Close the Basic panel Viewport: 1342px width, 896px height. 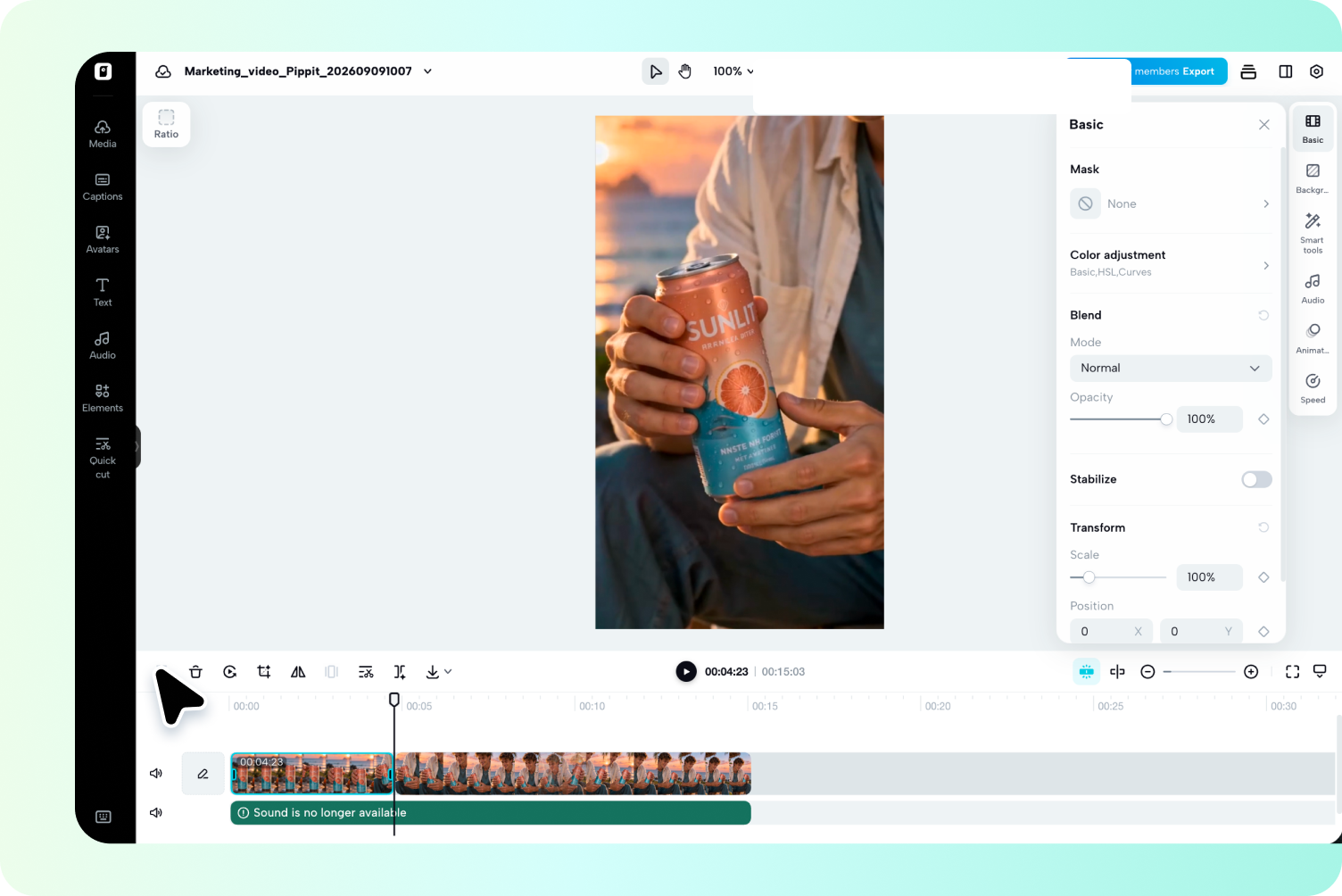tap(1264, 125)
